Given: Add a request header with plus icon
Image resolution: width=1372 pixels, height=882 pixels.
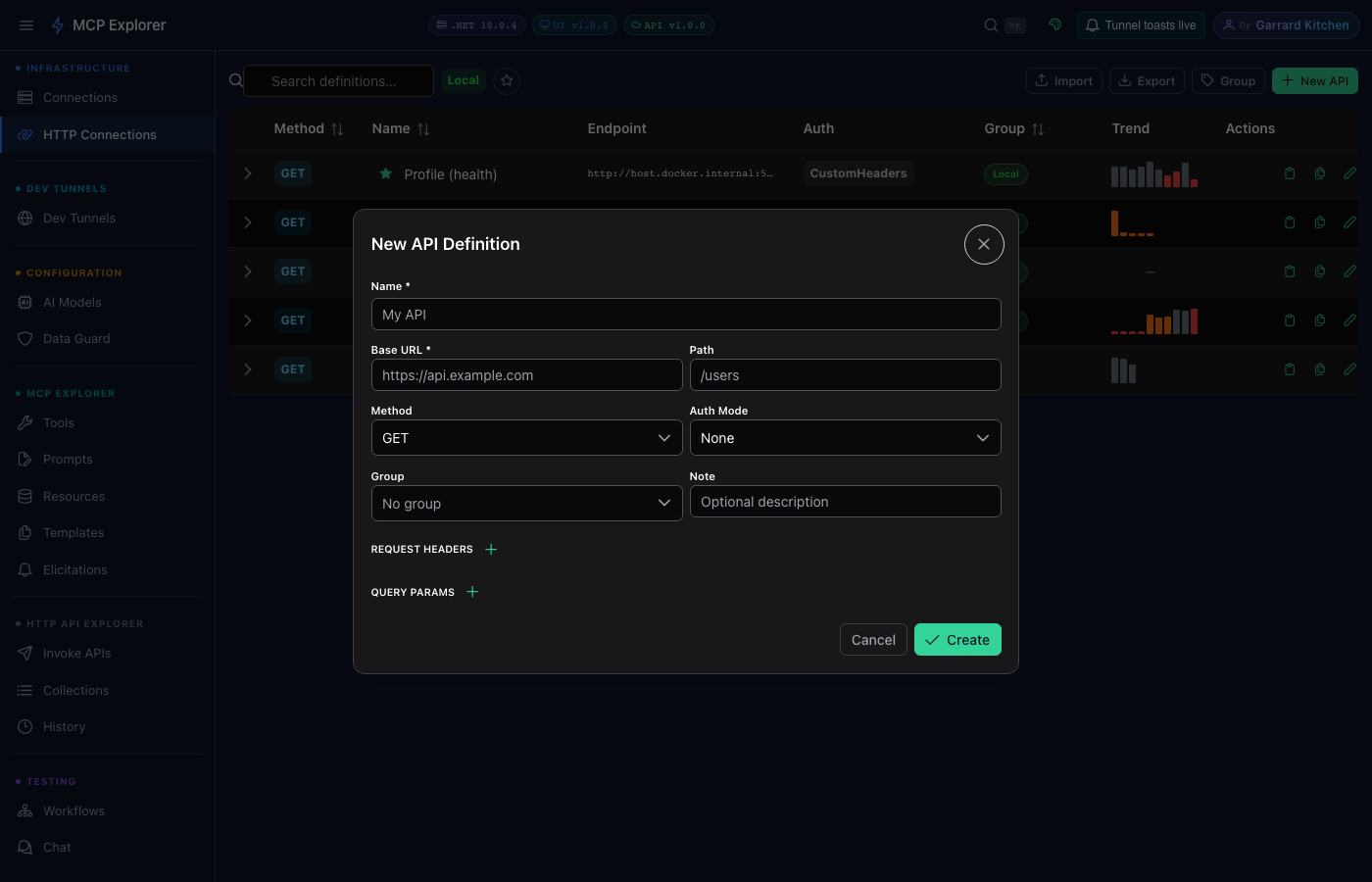Looking at the screenshot, I should point(491,550).
